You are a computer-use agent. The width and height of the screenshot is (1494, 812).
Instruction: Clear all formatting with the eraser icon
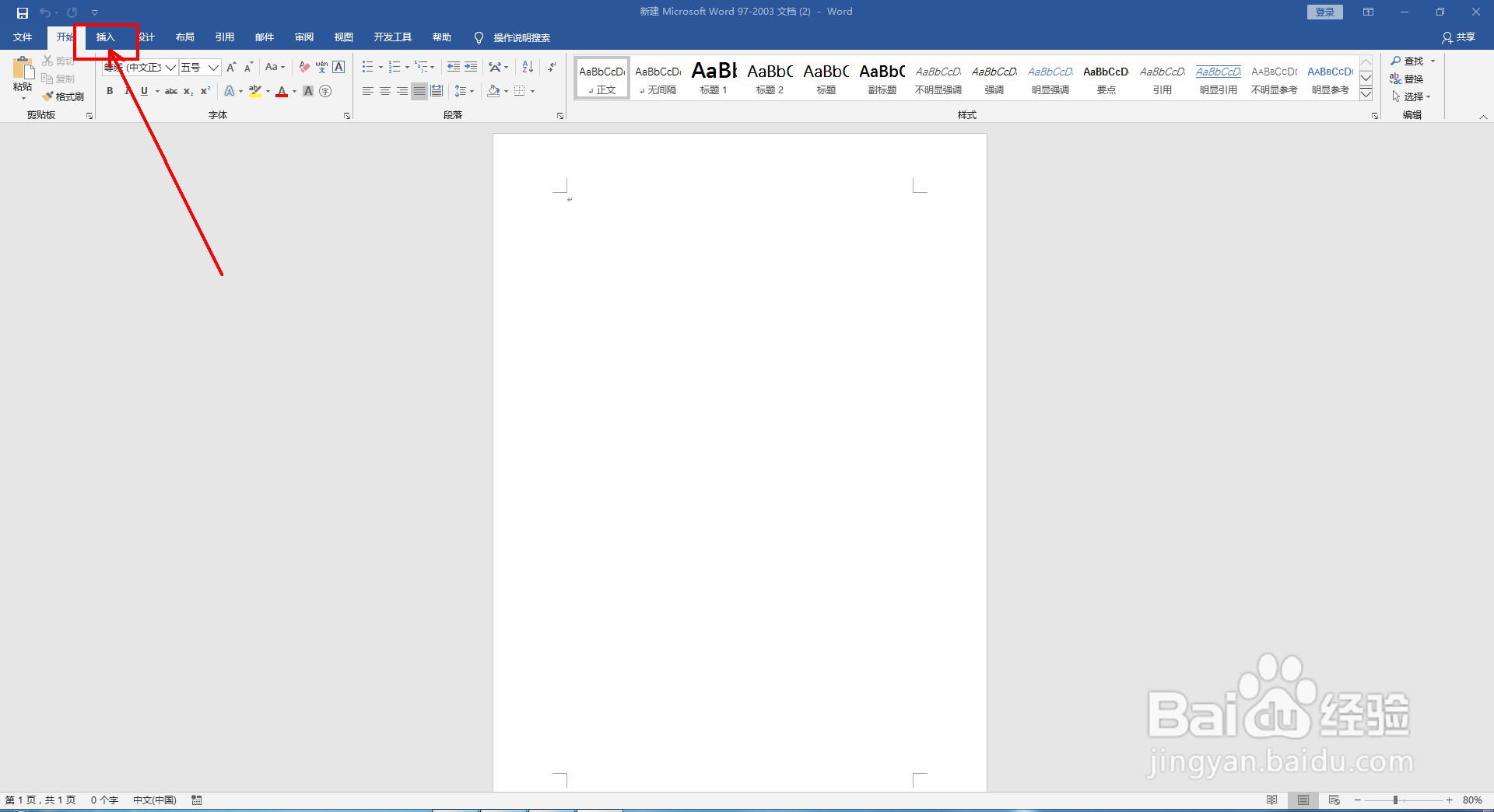click(x=304, y=67)
